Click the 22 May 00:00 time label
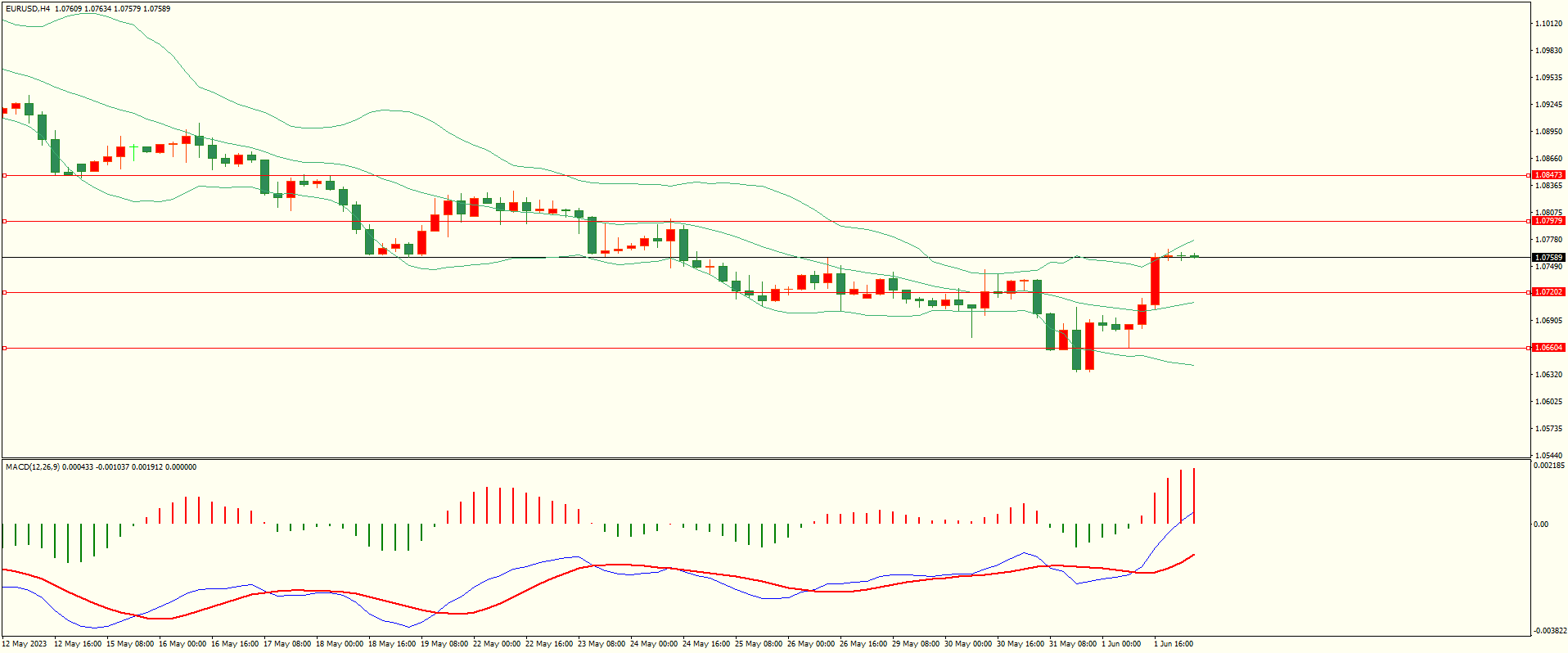The width and height of the screenshot is (1568, 653). pyautogui.click(x=497, y=644)
